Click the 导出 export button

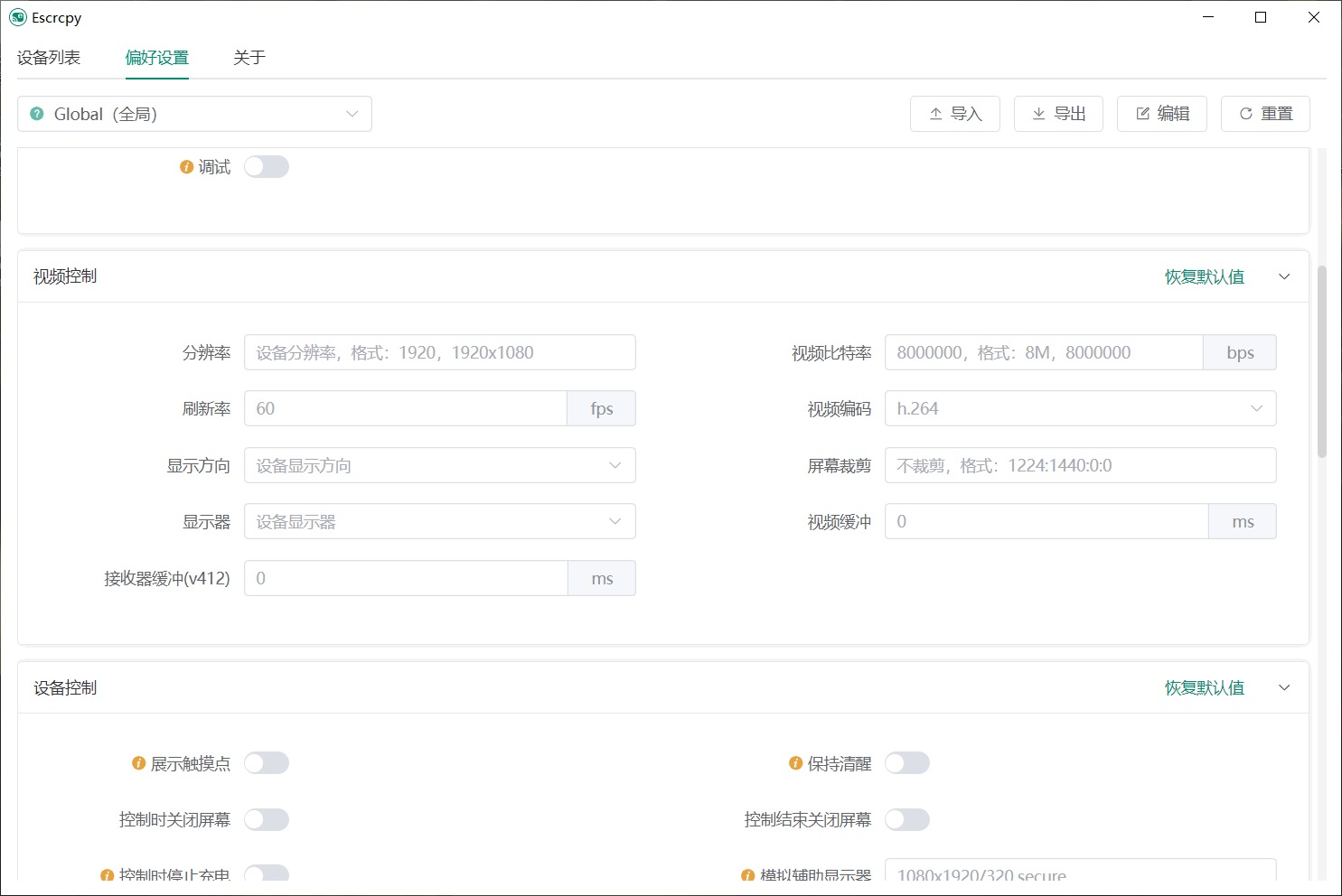click(1058, 114)
